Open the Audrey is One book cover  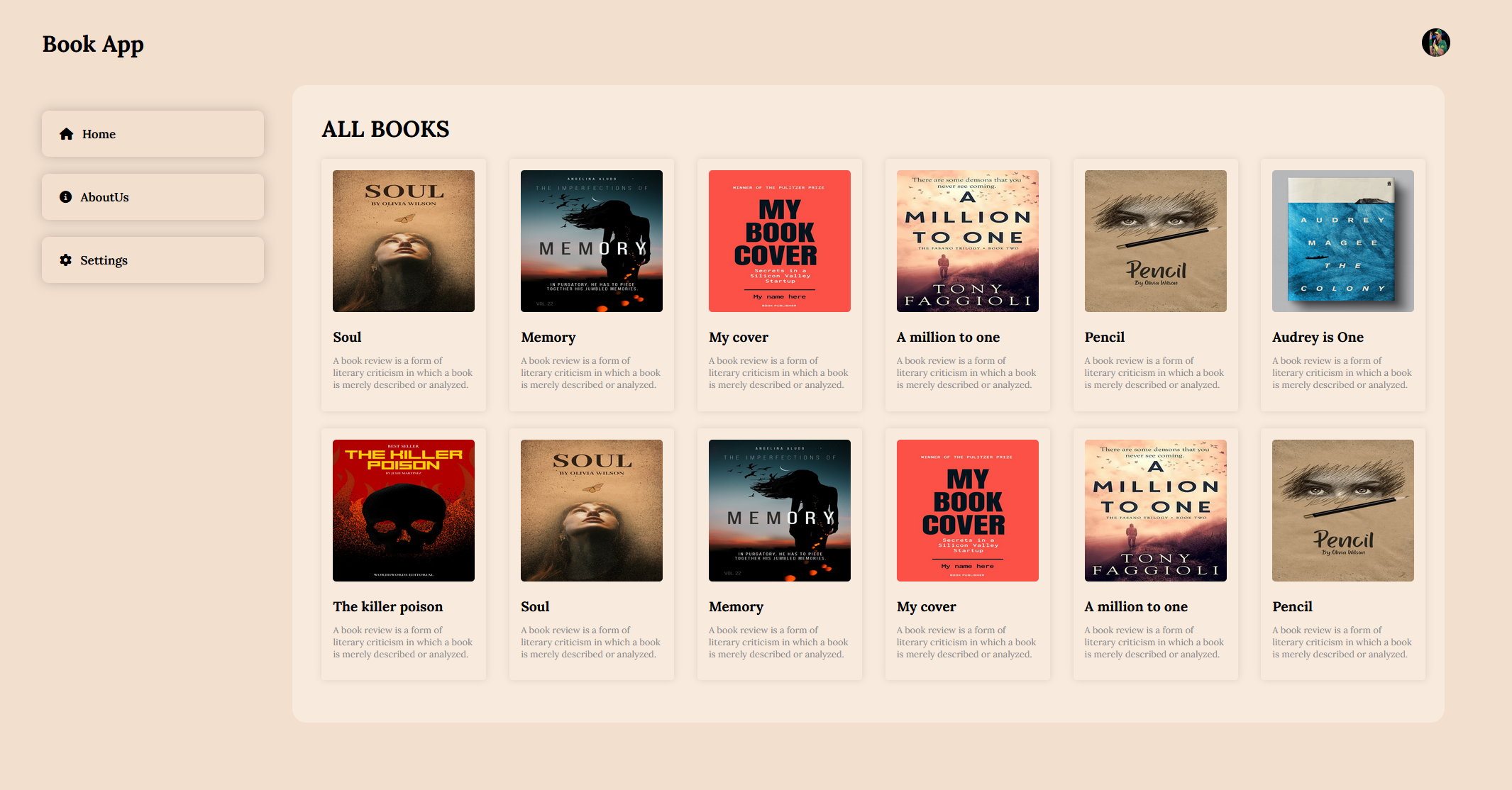[1342, 241]
